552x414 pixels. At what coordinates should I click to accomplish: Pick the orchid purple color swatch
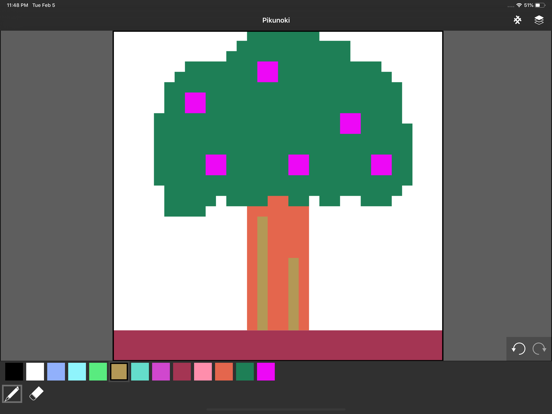(161, 372)
